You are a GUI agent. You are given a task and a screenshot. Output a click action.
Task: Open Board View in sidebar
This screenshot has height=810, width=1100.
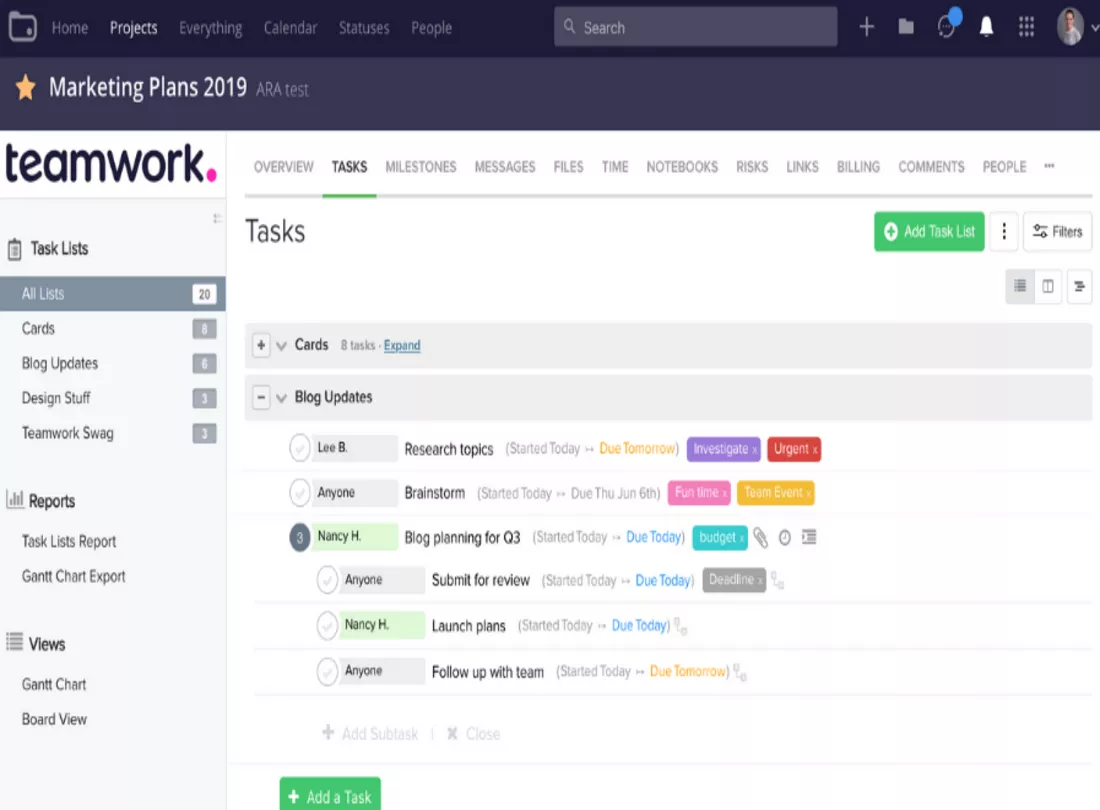pyautogui.click(x=54, y=720)
